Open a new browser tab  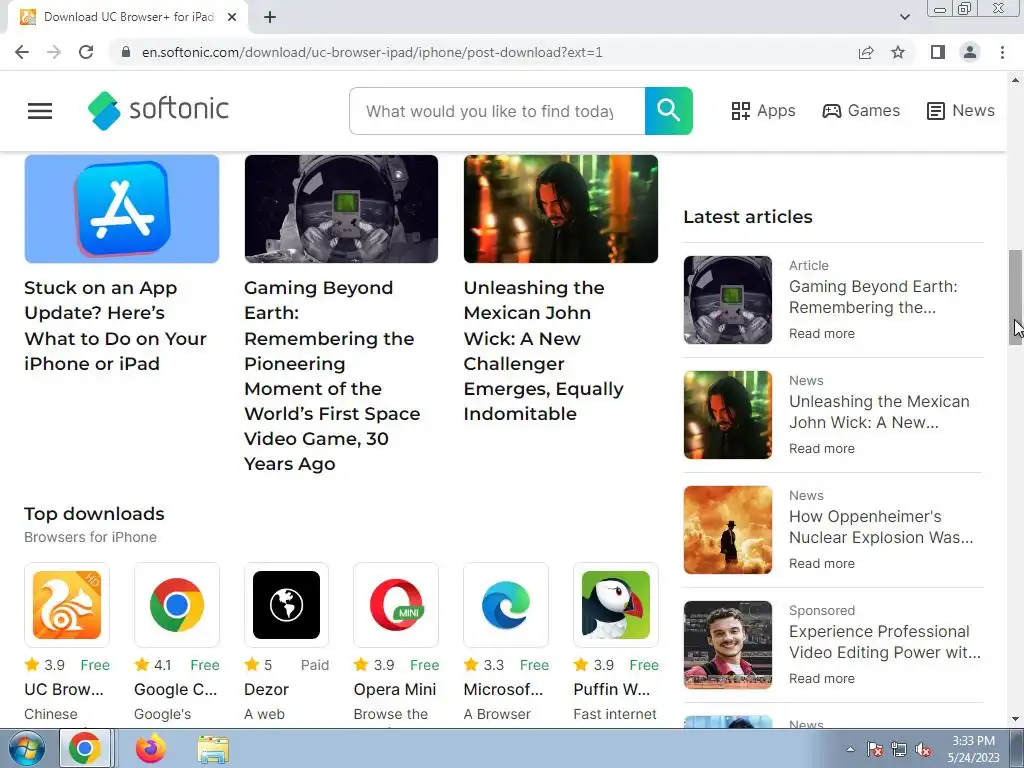point(270,17)
